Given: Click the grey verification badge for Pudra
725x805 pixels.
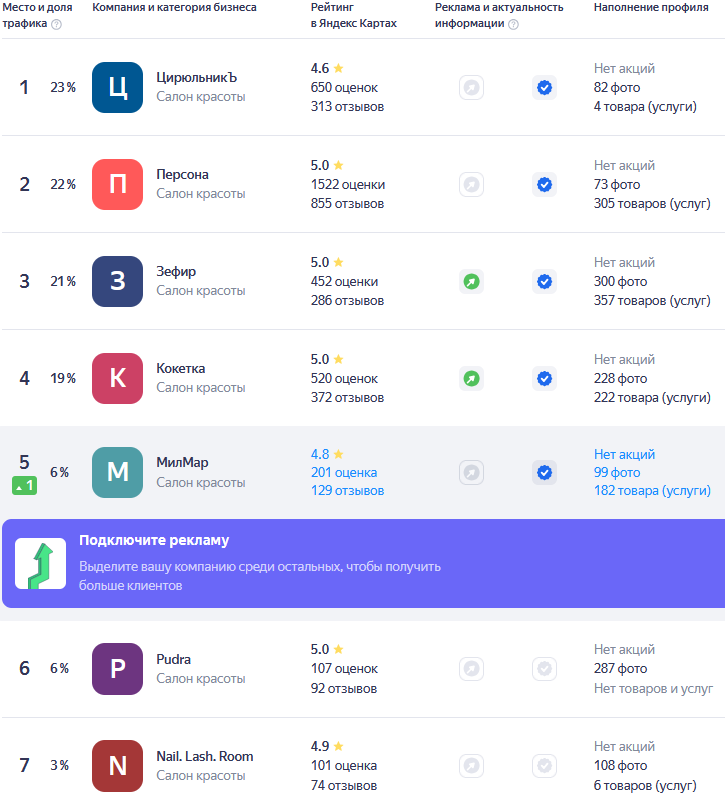Looking at the screenshot, I should coord(544,669).
